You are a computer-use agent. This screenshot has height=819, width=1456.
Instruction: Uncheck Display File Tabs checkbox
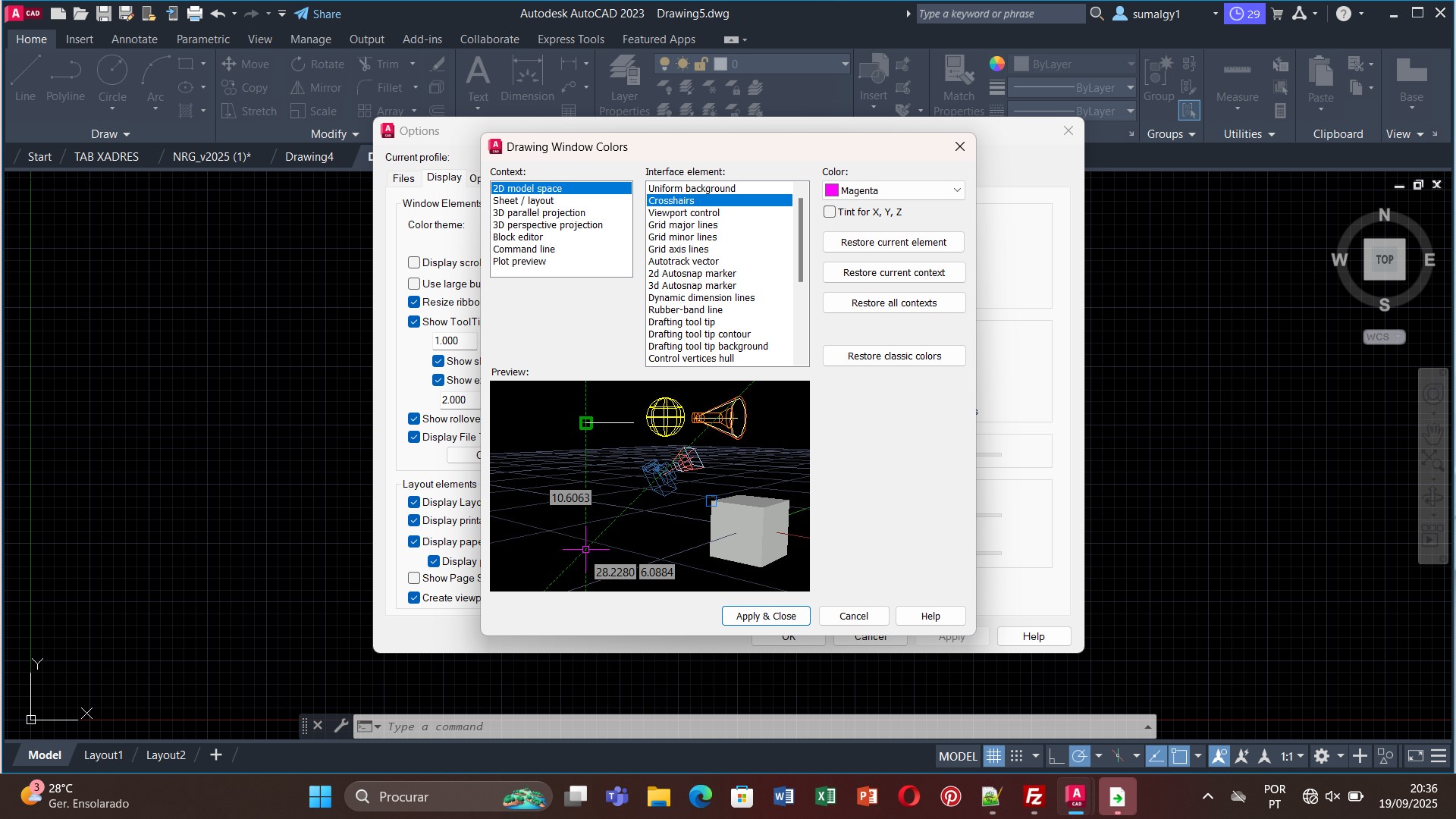414,437
